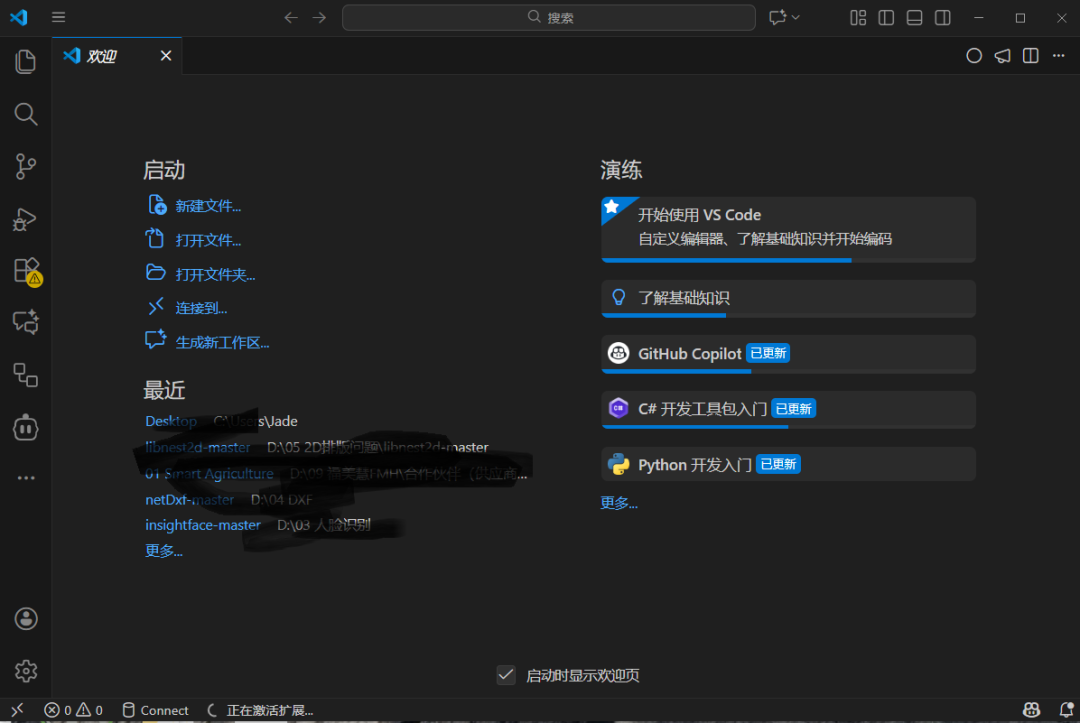Open recent folder Desktop
This screenshot has height=723, width=1080.
click(x=171, y=421)
